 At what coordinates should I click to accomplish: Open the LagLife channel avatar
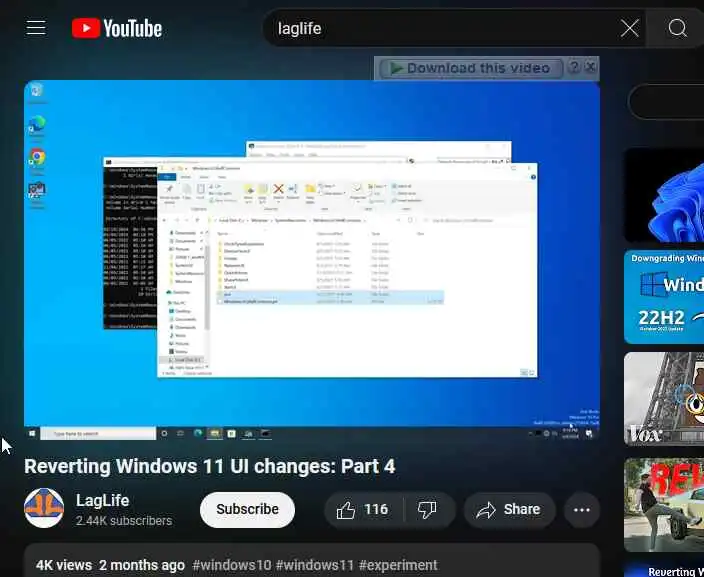[44, 508]
